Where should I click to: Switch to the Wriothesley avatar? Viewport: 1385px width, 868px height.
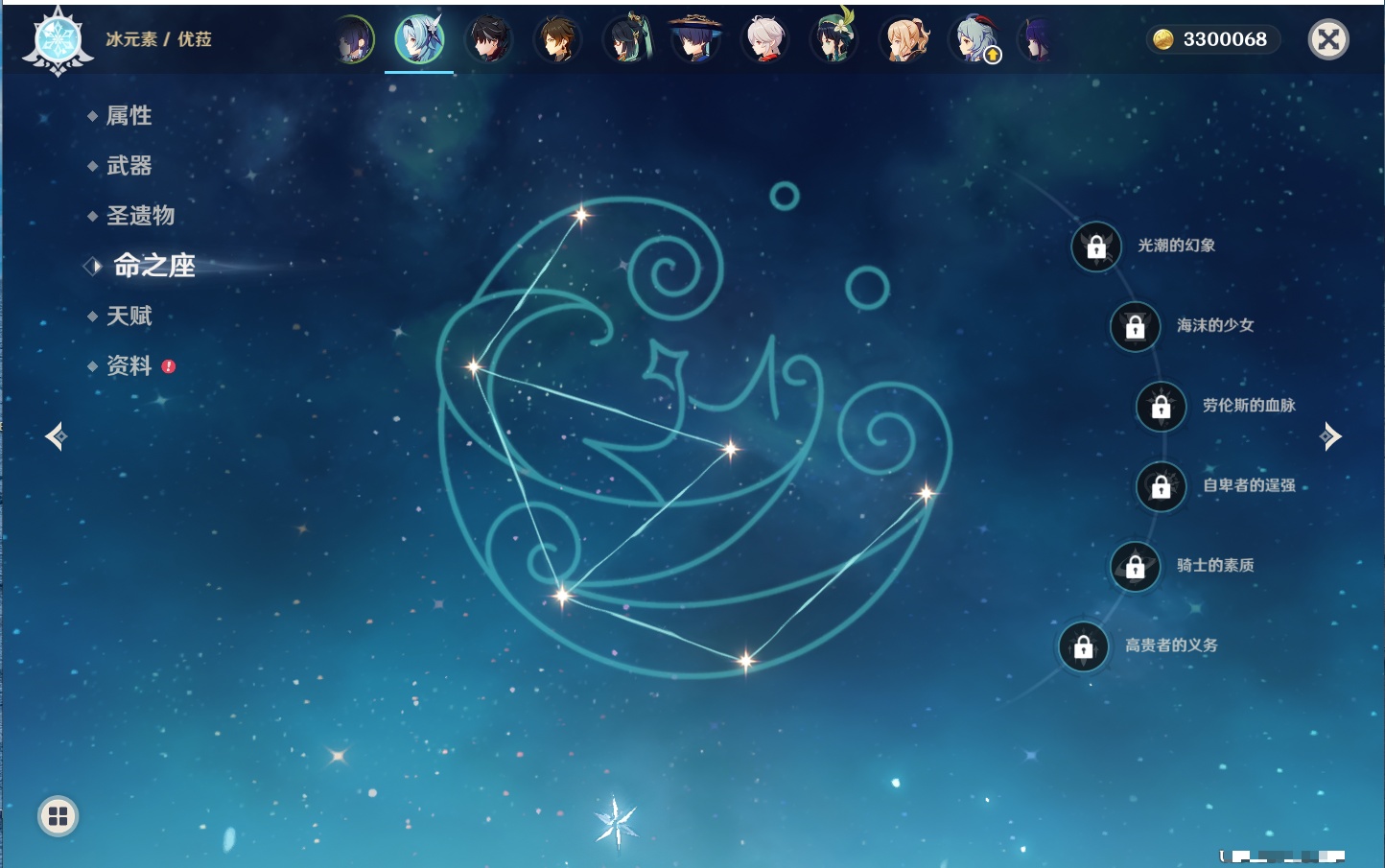(489, 39)
